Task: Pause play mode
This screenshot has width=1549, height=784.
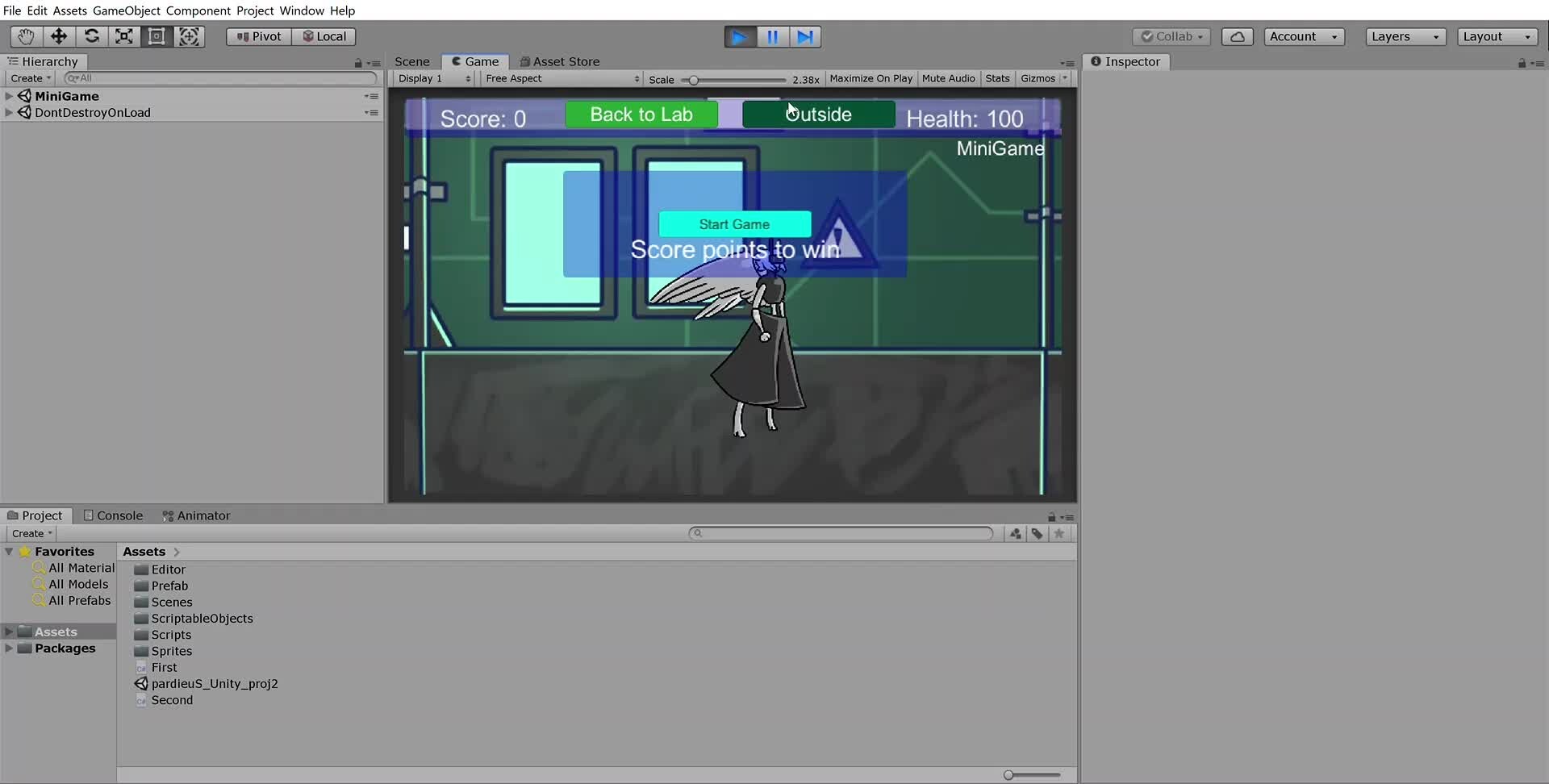Action: (x=772, y=36)
